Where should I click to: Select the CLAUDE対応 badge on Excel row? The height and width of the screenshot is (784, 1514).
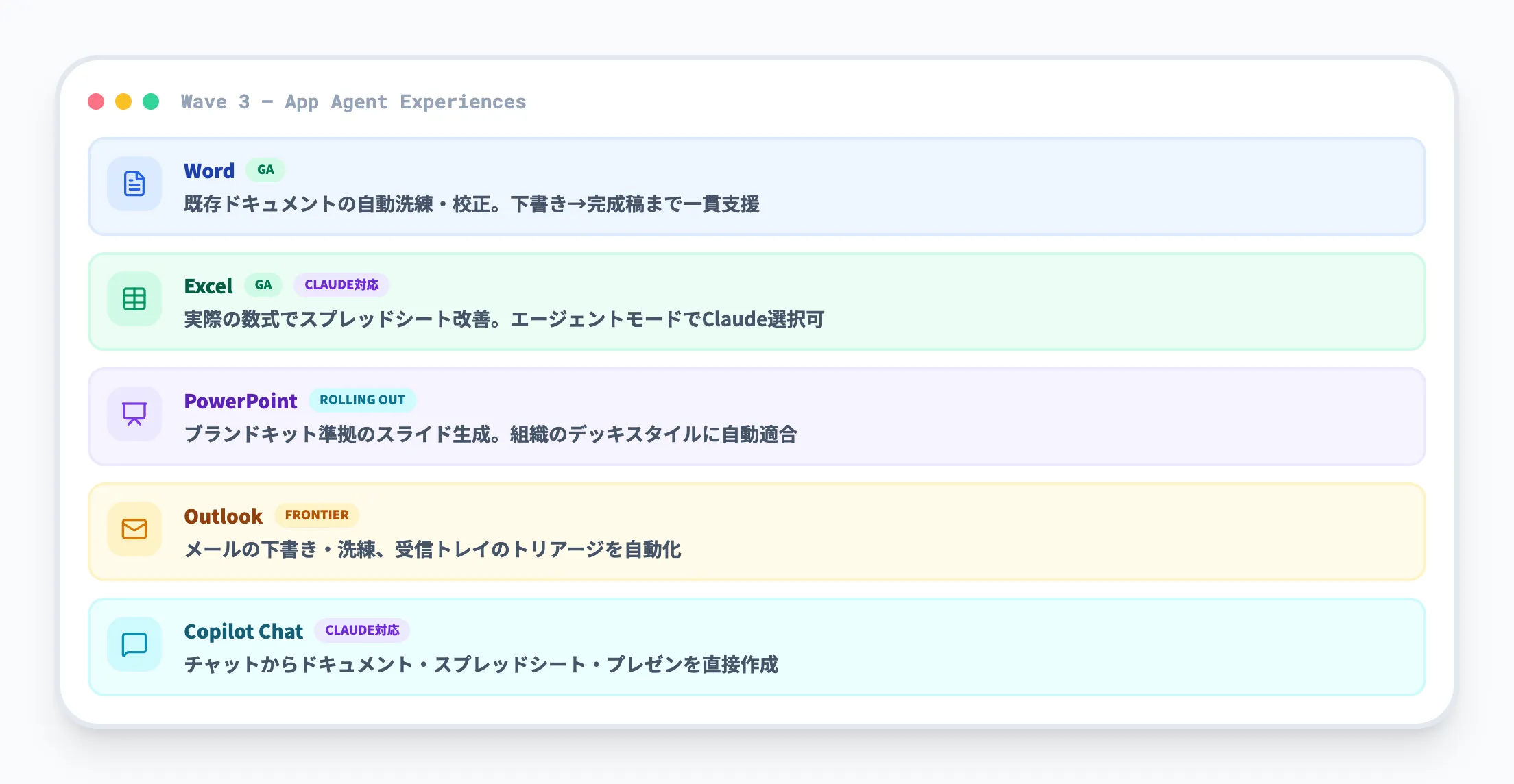341,284
